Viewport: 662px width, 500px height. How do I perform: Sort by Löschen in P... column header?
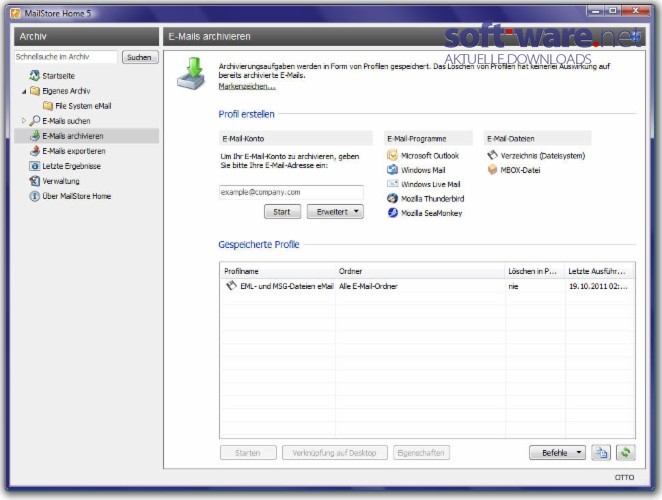(535, 271)
